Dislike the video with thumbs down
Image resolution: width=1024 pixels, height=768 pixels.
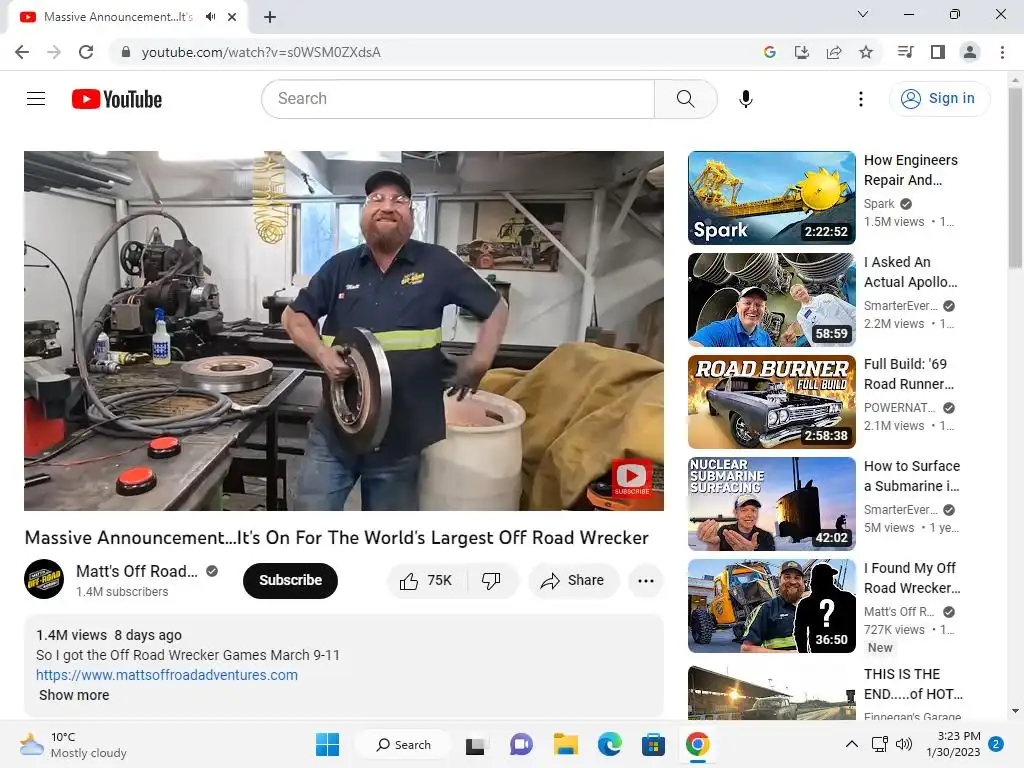[491, 581]
